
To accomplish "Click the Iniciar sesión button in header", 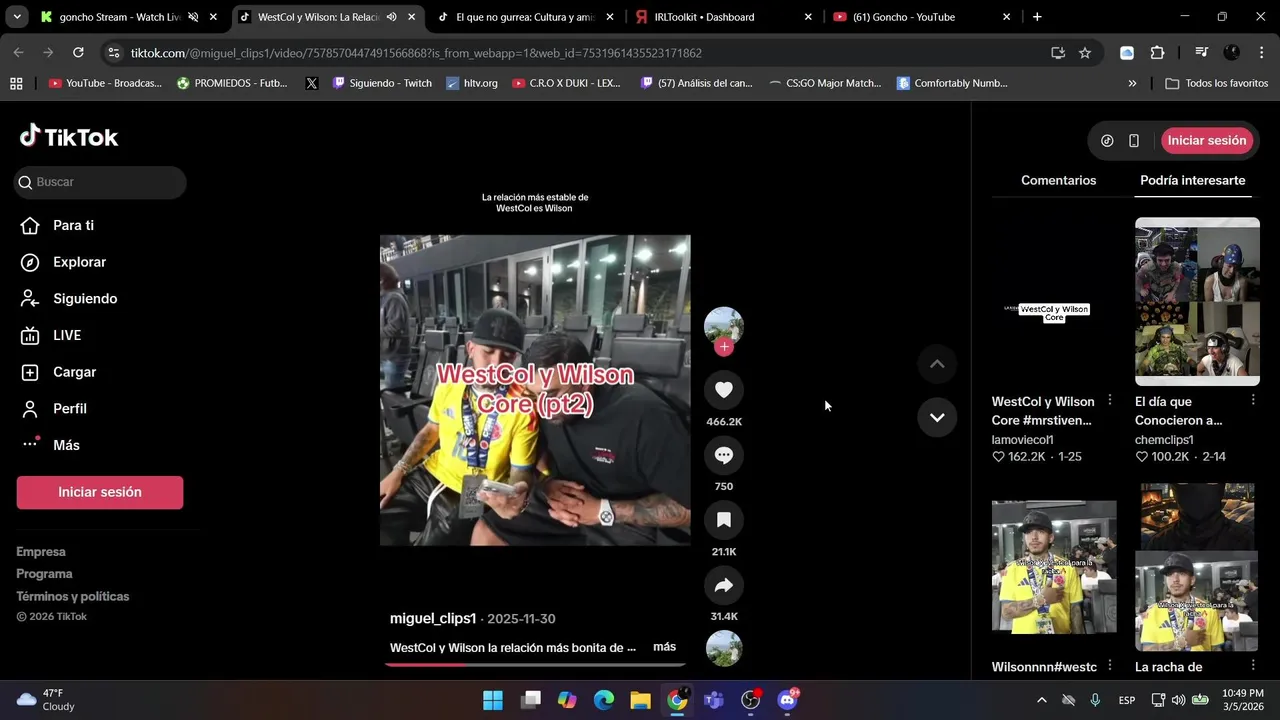I will pos(1206,141).
